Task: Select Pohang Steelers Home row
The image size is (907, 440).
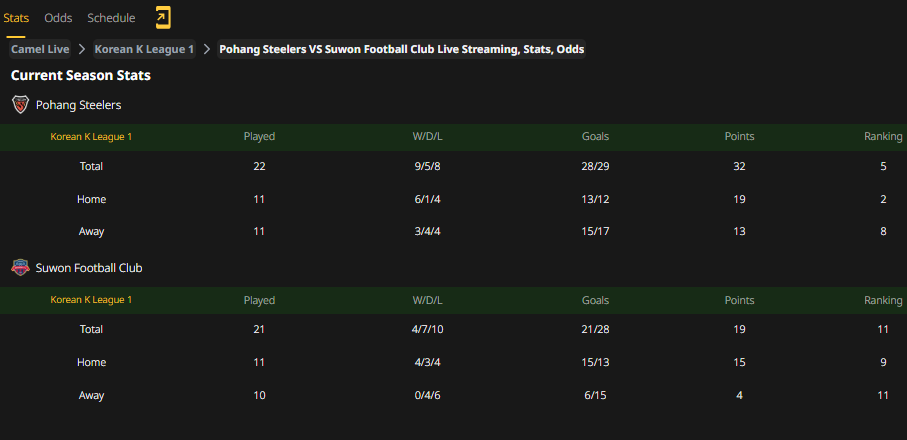Action: point(454,199)
